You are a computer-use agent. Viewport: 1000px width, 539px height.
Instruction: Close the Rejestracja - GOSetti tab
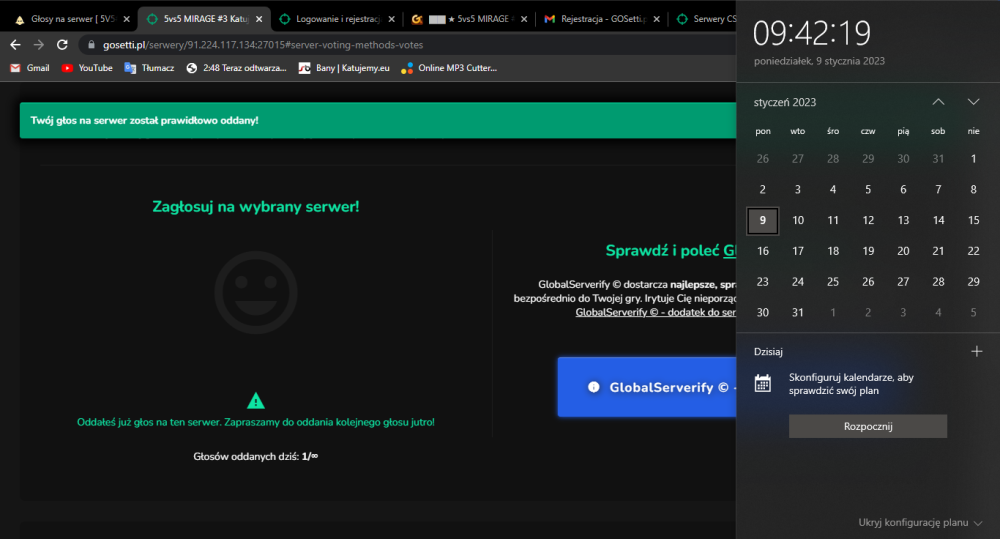coord(656,19)
